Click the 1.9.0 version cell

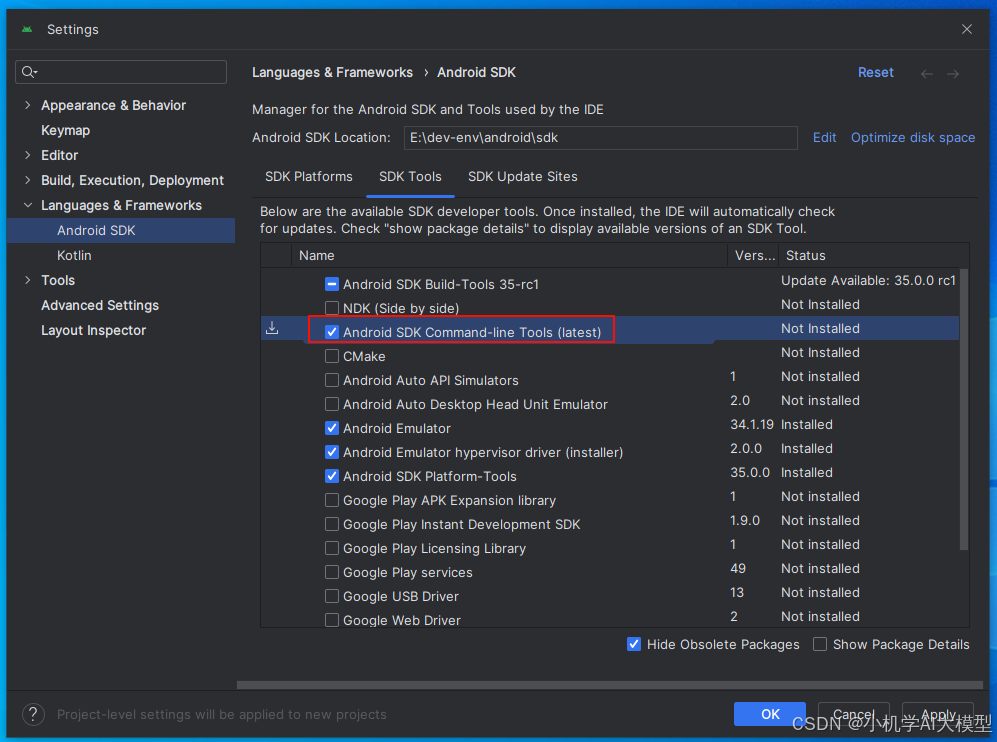pyautogui.click(x=745, y=521)
